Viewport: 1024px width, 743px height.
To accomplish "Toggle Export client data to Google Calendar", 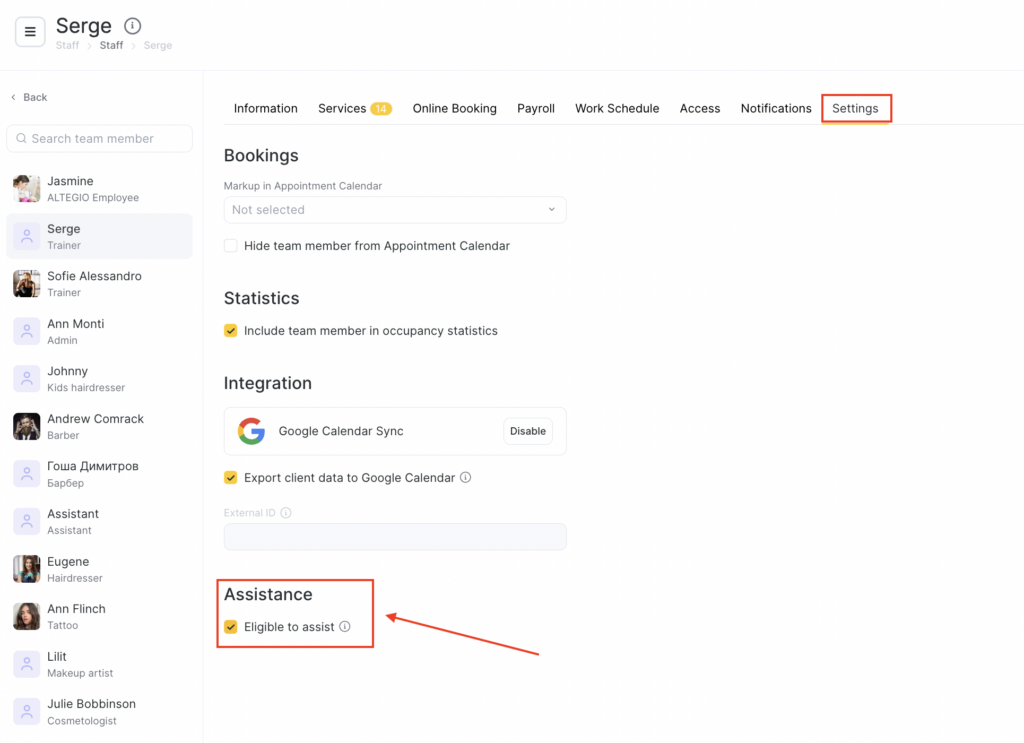I will (x=231, y=478).
